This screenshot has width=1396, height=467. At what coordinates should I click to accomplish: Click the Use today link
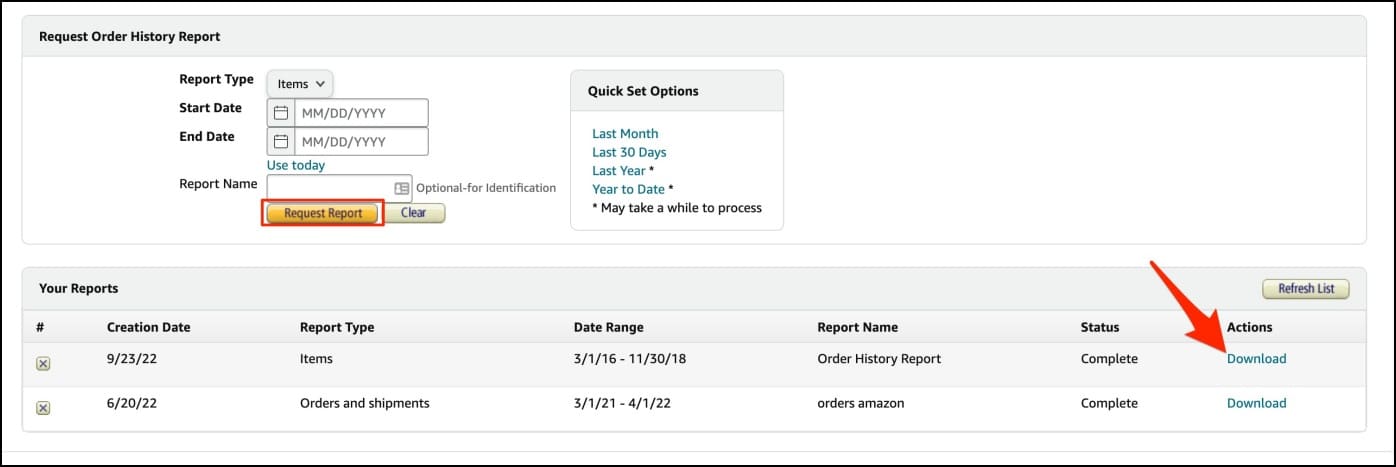point(296,165)
